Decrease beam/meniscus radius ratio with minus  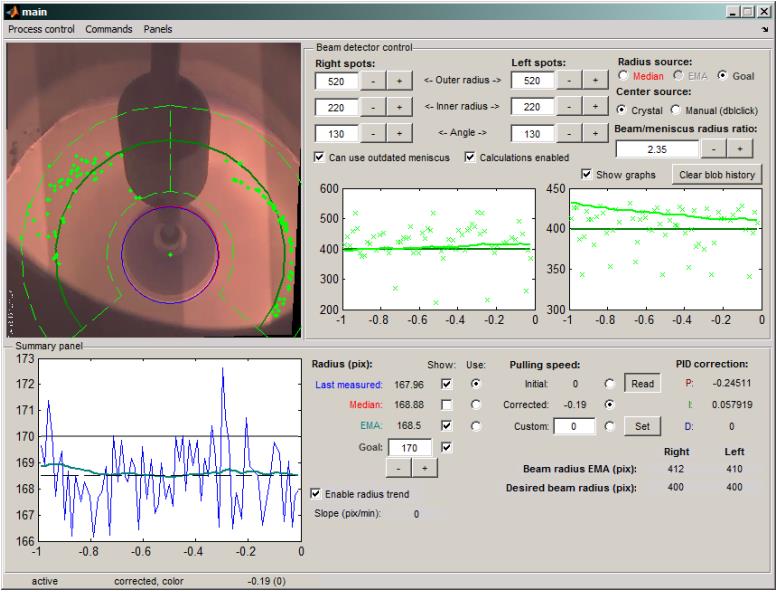coord(714,148)
